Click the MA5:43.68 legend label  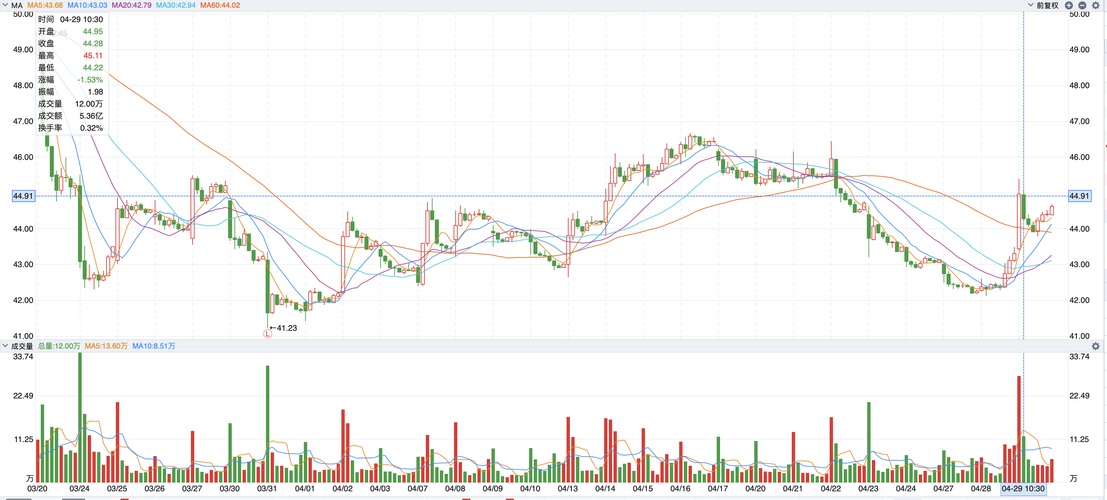point(46,6)
